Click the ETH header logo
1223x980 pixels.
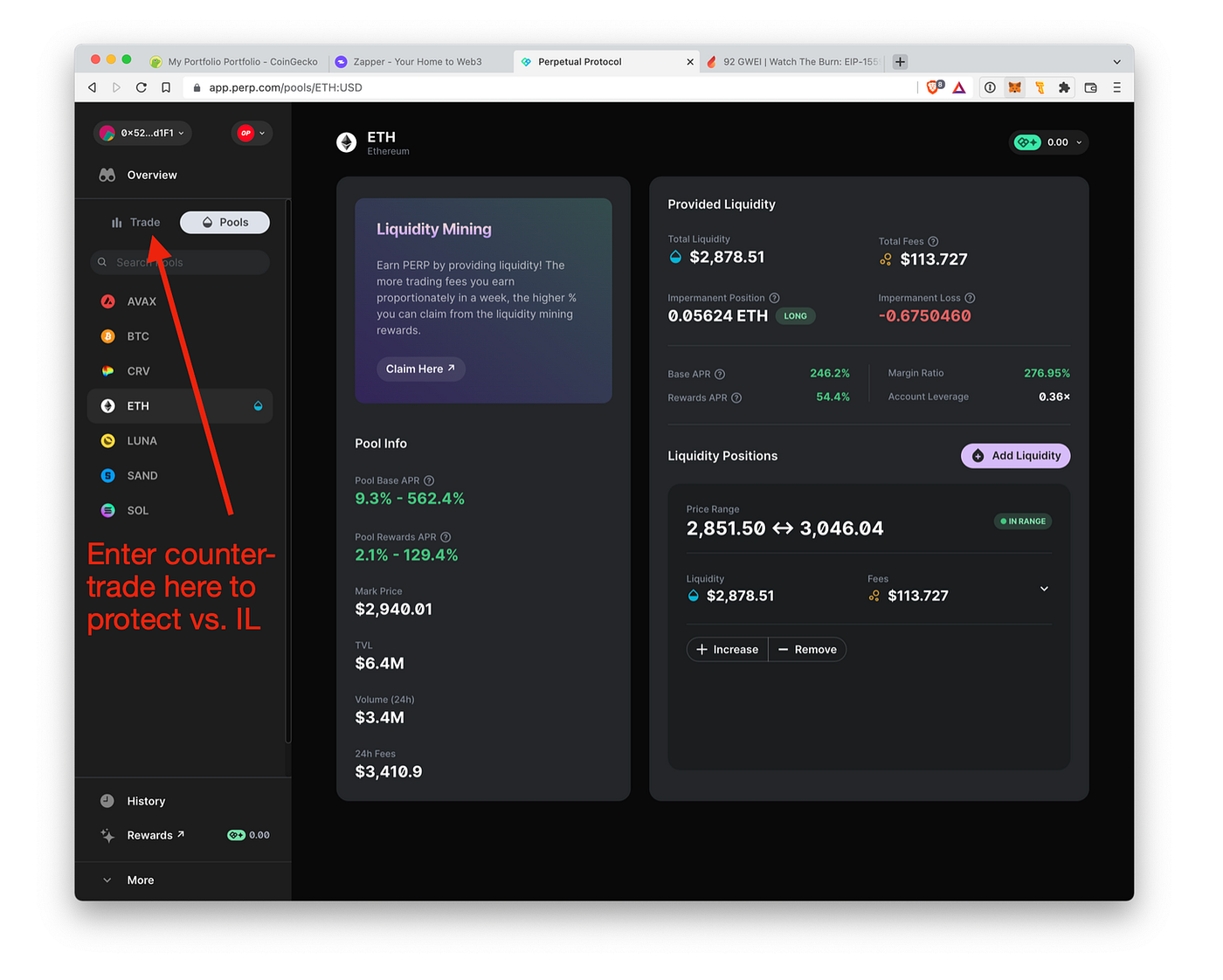[347, 142]
